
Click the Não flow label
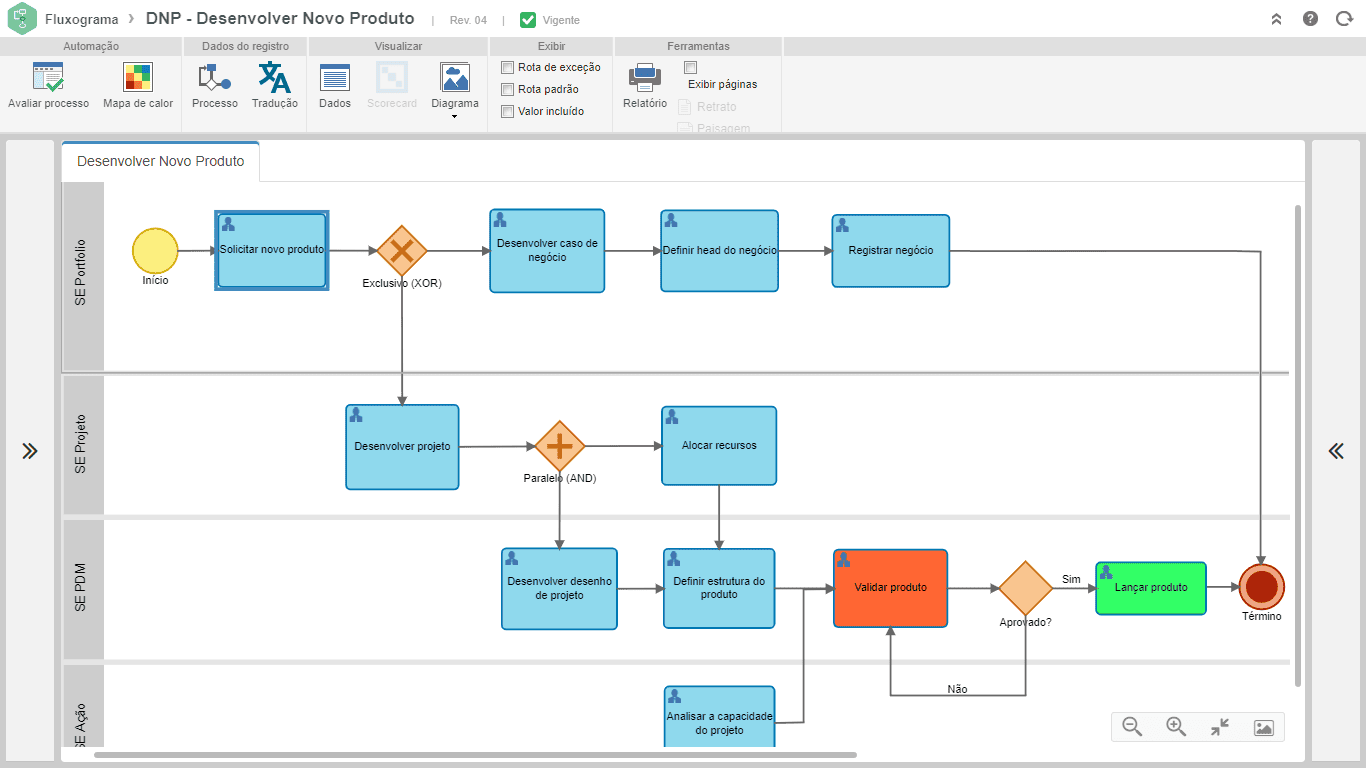(x=957, y=689)
